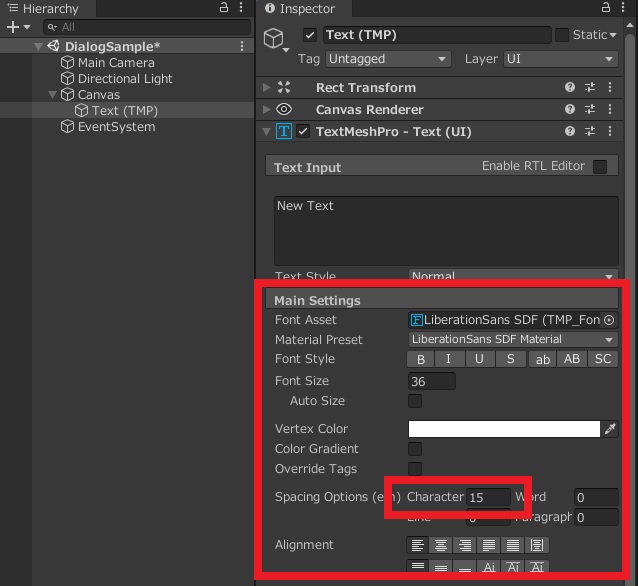
Task: Toggle small caps (SC) font style
Action: [x=603, y=359]
